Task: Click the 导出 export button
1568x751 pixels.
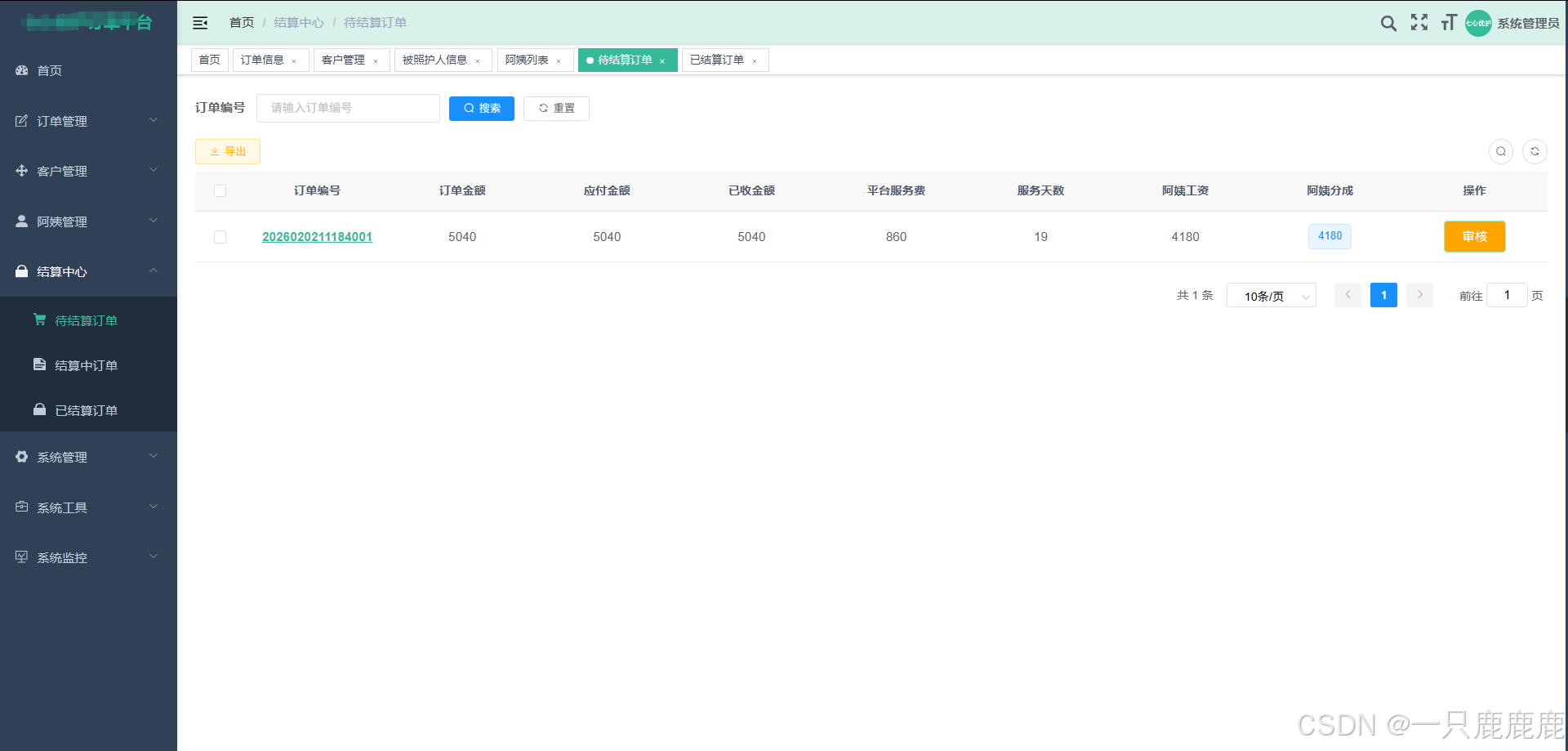Action: point(228,152)
